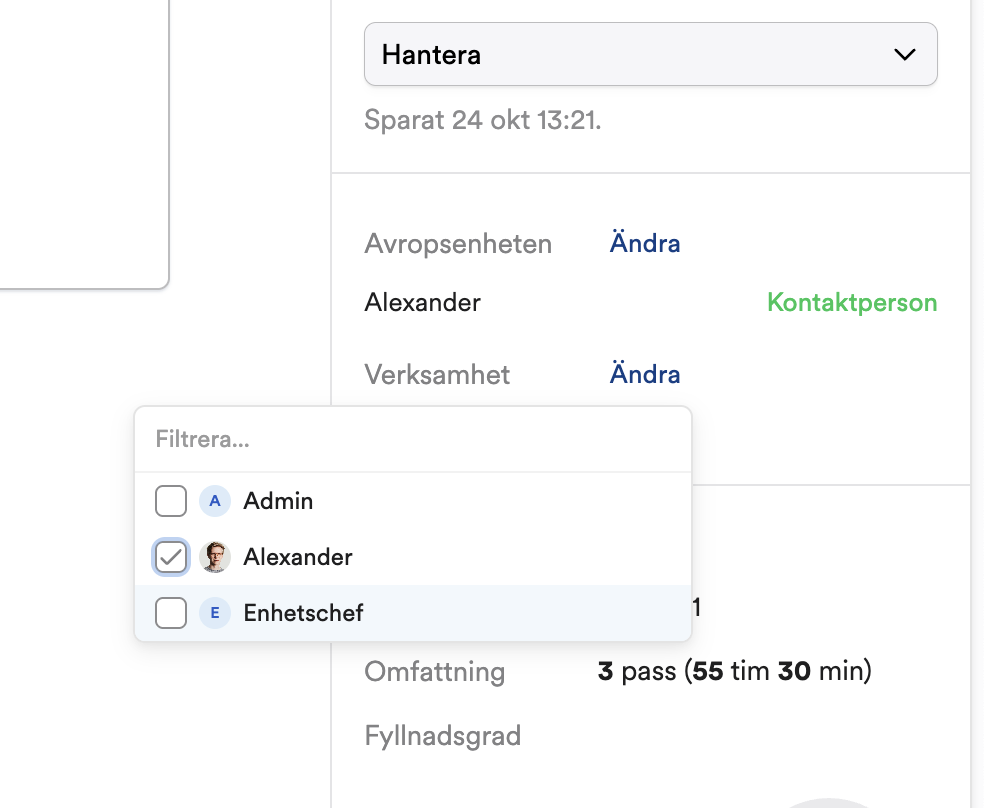Open the Hantera dropdown
This screenshot has height=808, width=984.
pyautogui.click(x=651, y=54)
